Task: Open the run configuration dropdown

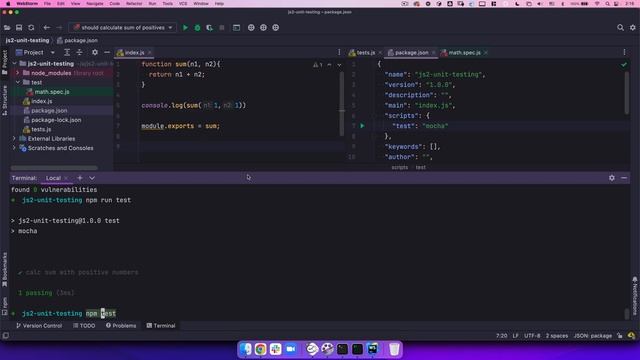Action: (122, 28)
